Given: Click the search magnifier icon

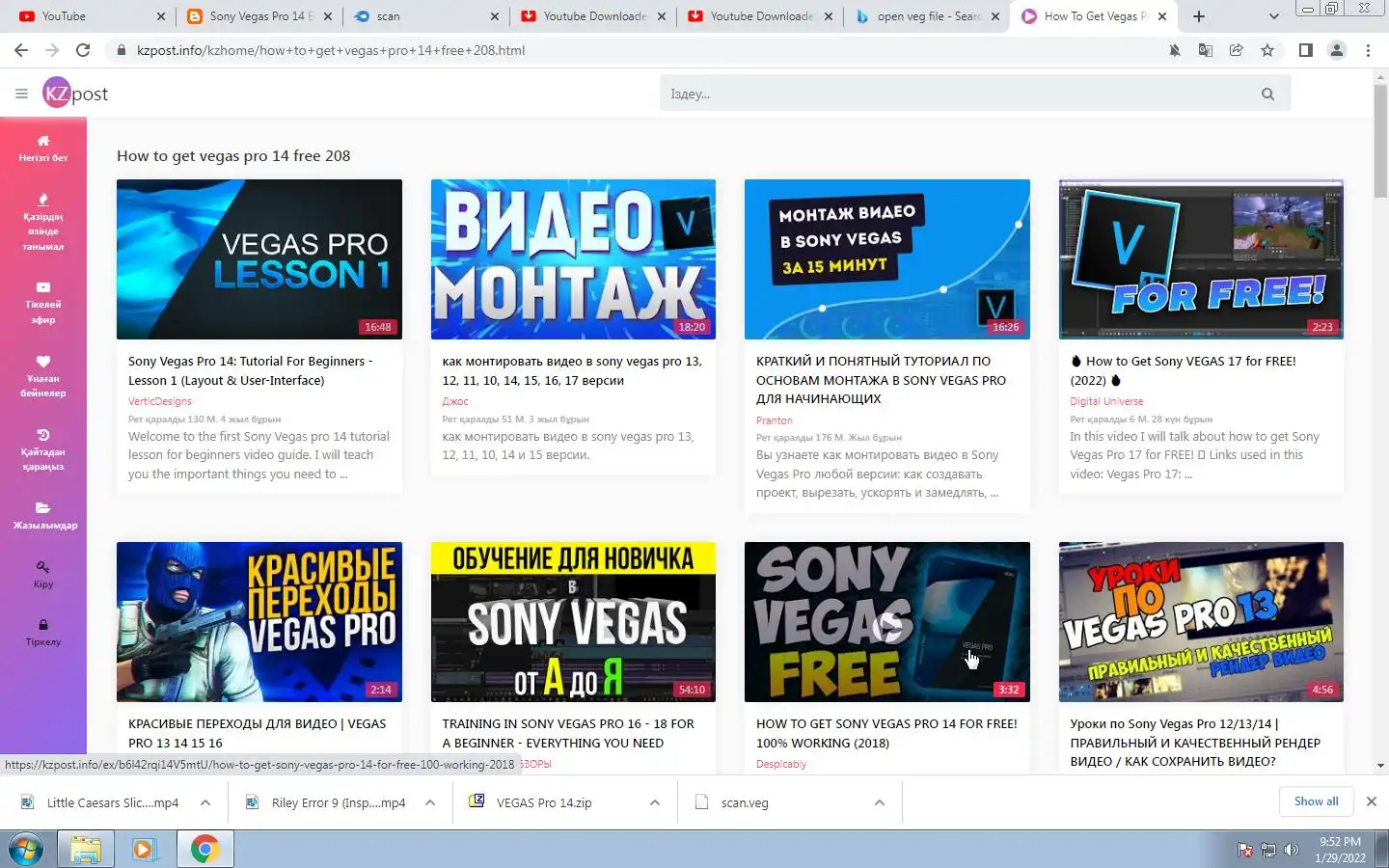Looking at the screenshot, I should point(1267,94).
